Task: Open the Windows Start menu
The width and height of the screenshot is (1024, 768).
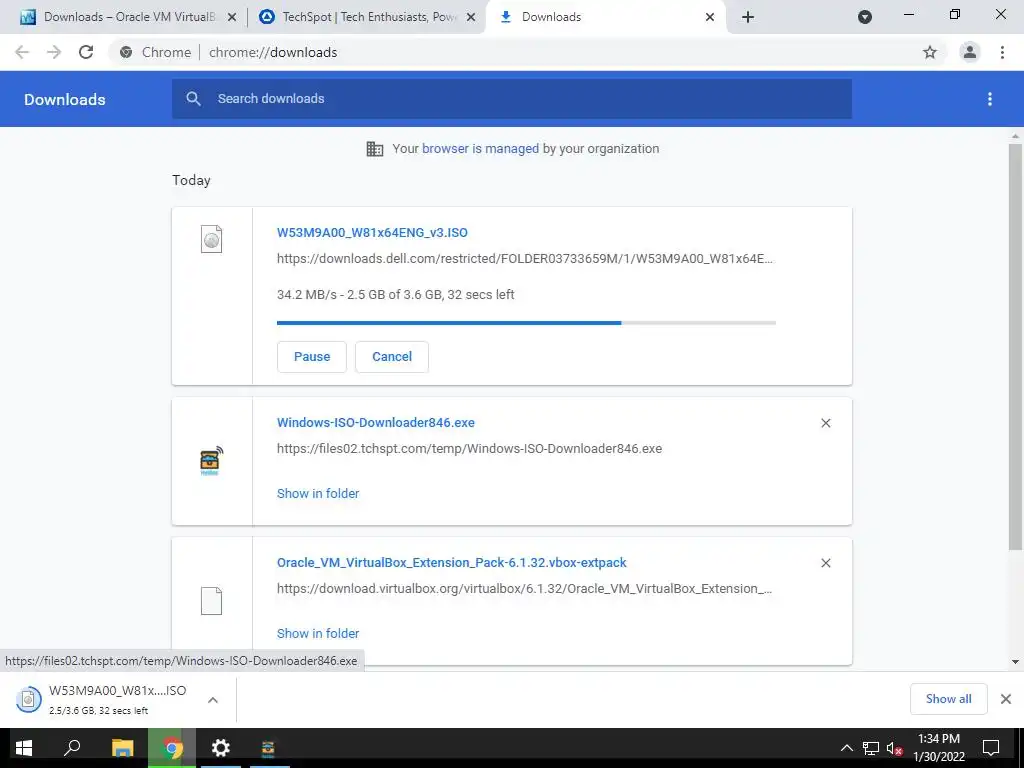Action: 24,748
